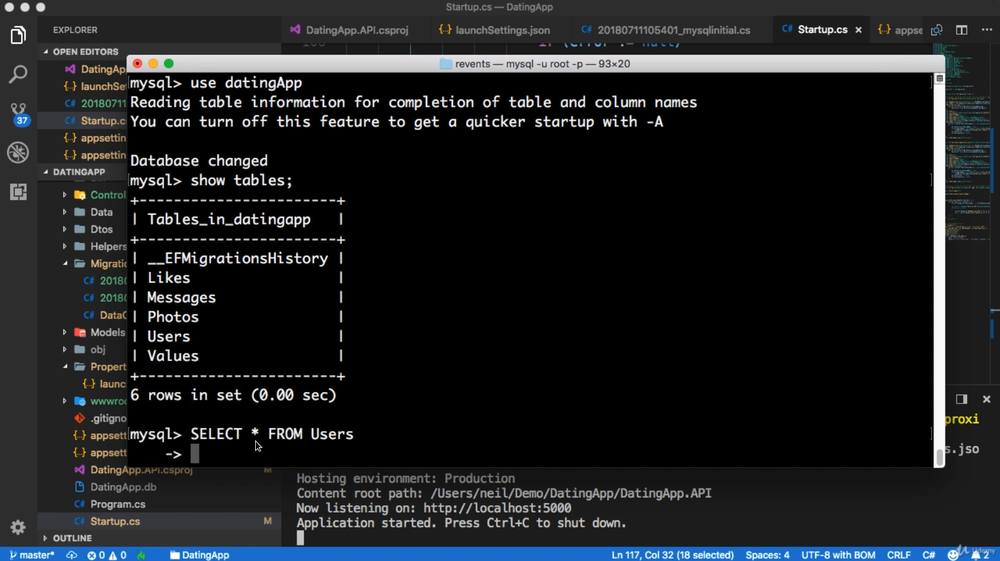Screen dimensions: 1000x561
Task: Open the Extensions view in activity bar
Action: click(x=18, y=191)
